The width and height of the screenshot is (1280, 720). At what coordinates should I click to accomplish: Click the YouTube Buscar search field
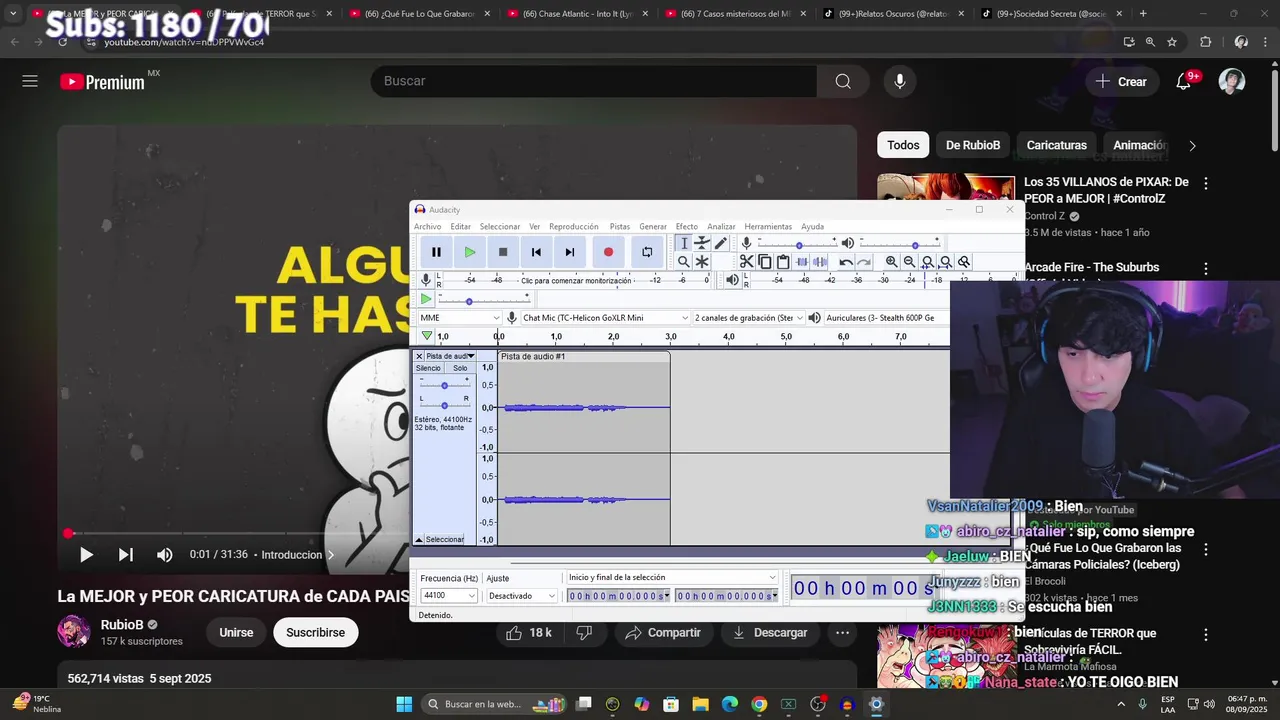pyautogui.click(x=594, y=81)
